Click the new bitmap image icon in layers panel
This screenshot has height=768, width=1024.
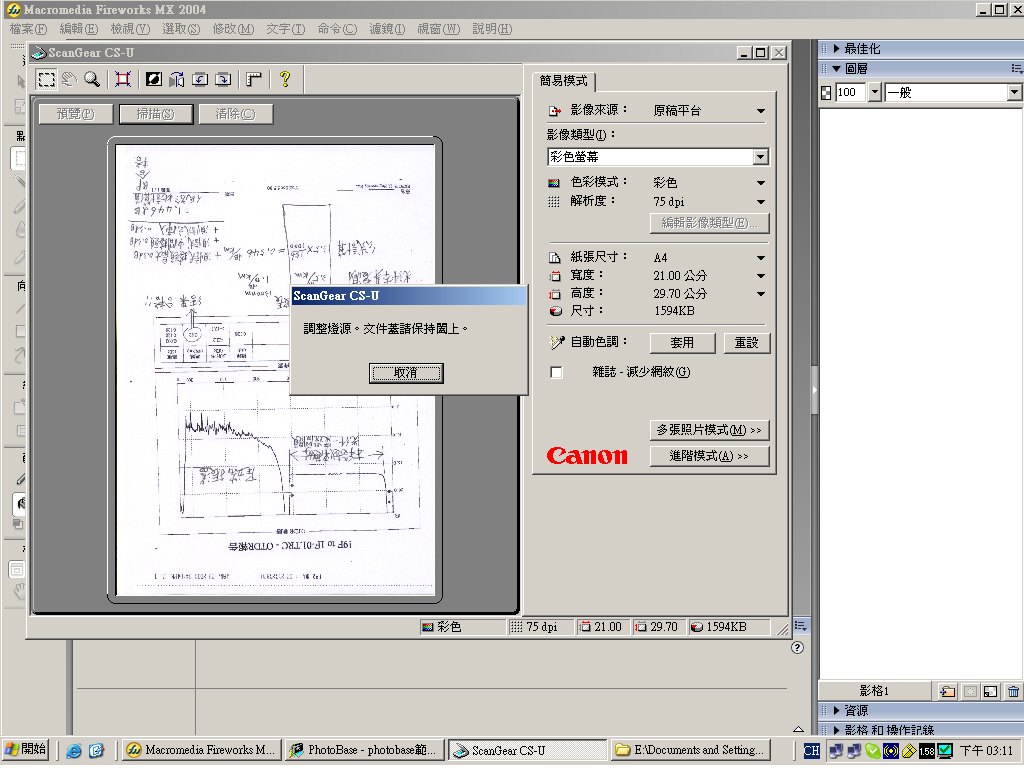coord(991,691)
